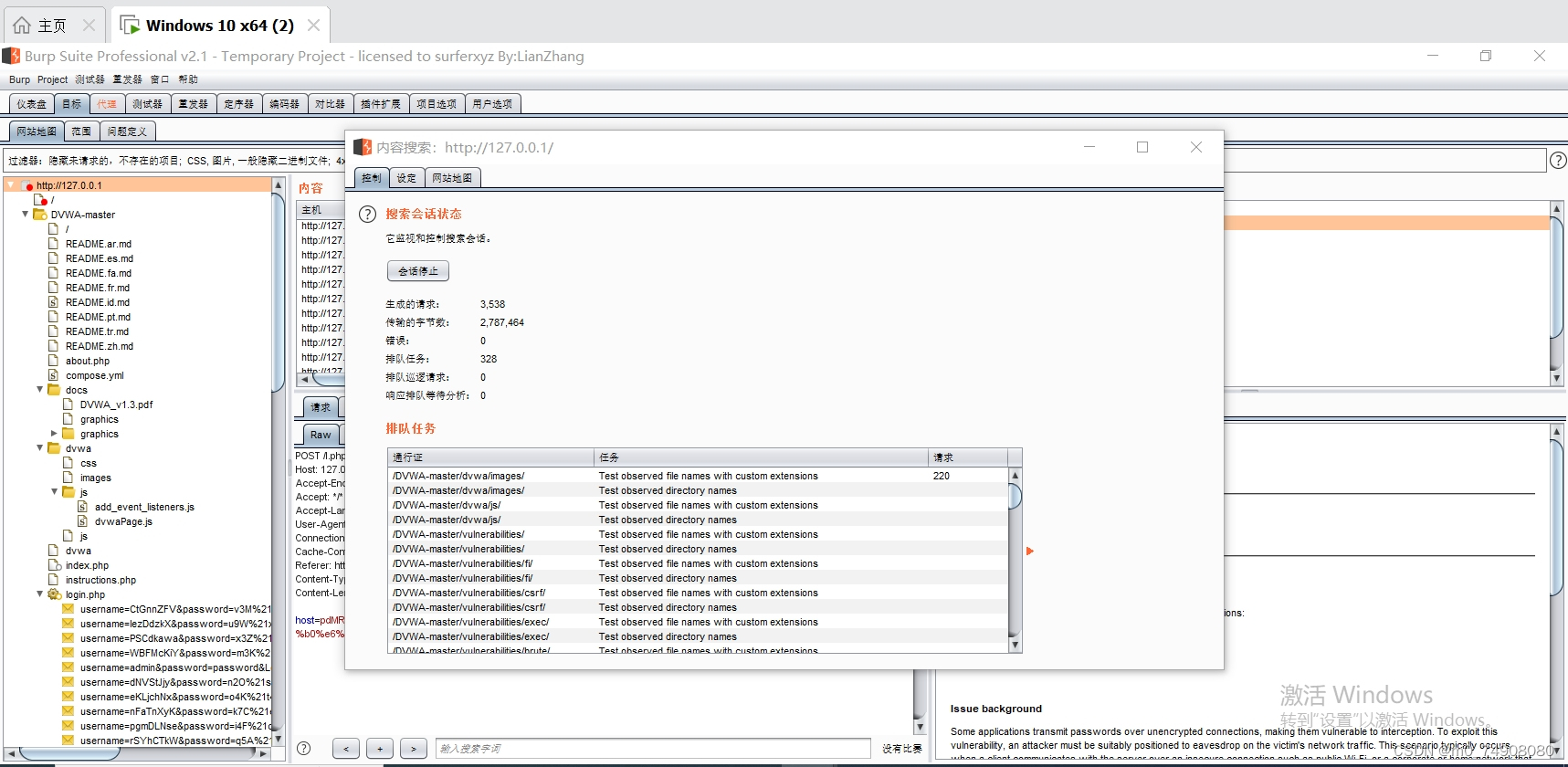Image resolution: width=1568 pixels, height=767 pixels.
Task: Collapse the dvwa folder node
Action: click(x=40, y=448)
